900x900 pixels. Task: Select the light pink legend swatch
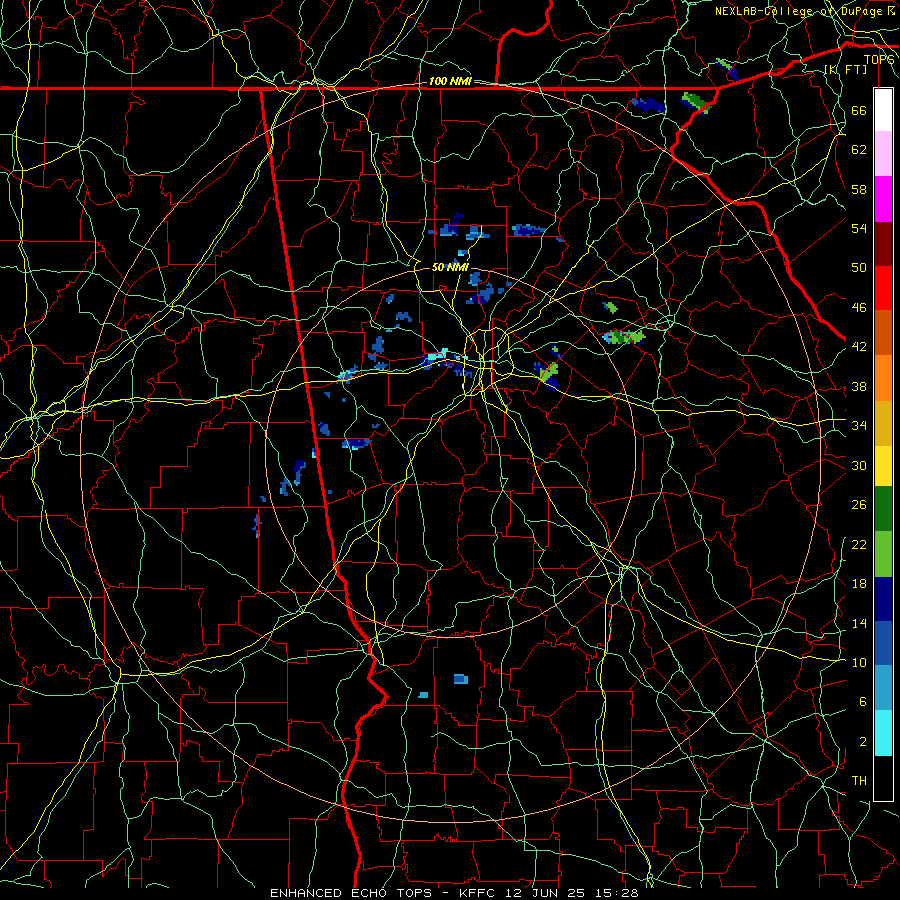pyautogui.click(x=883, y=154)
